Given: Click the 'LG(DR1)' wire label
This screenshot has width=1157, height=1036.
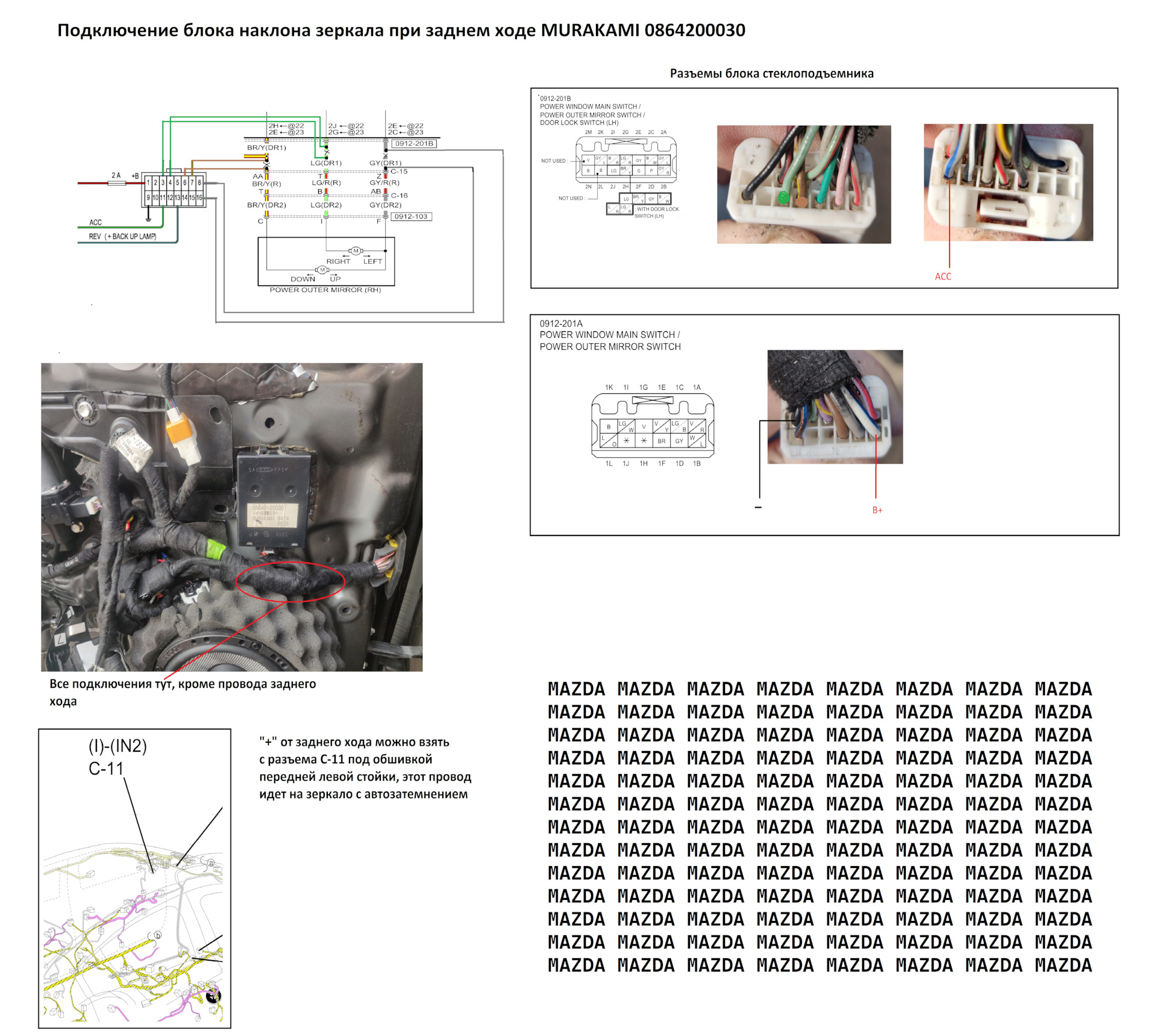Looking at the screenshot, I should click(326, 163).
